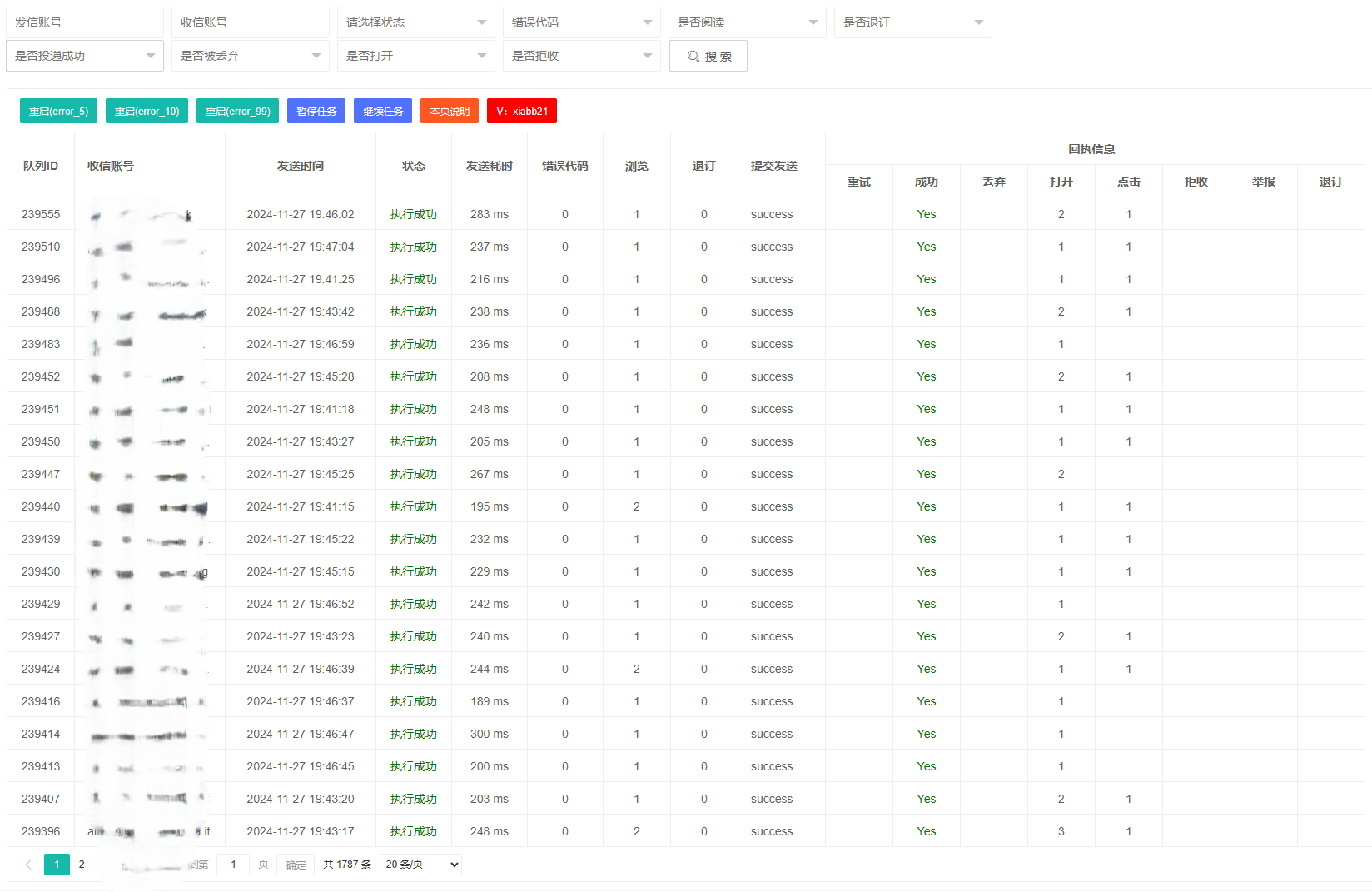Open the 本页说明 page notes
The width and height of the screenshot is (1372, 892).
point(450,111)
